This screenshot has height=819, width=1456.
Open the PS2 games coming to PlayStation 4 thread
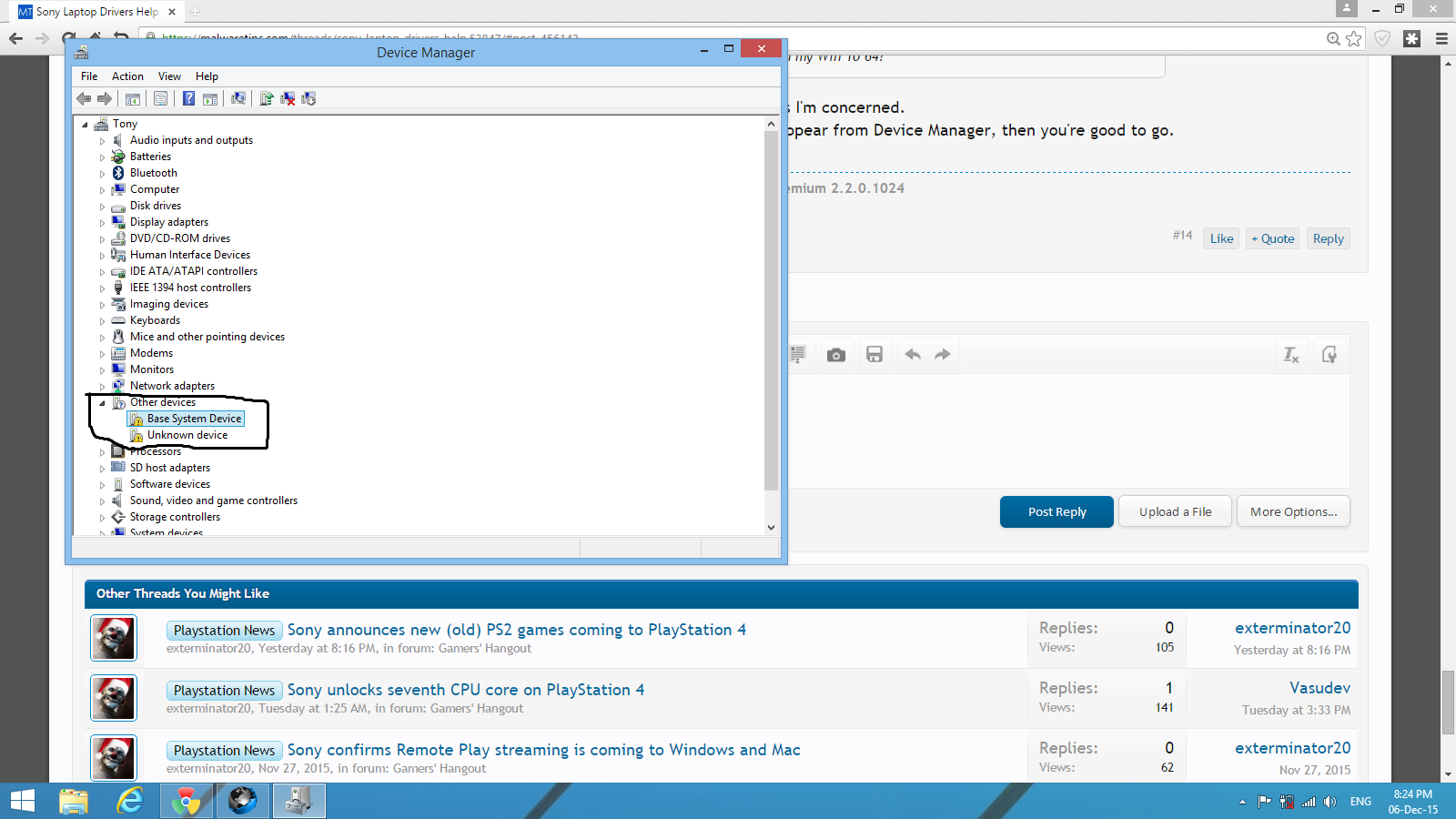click(517, 630)
